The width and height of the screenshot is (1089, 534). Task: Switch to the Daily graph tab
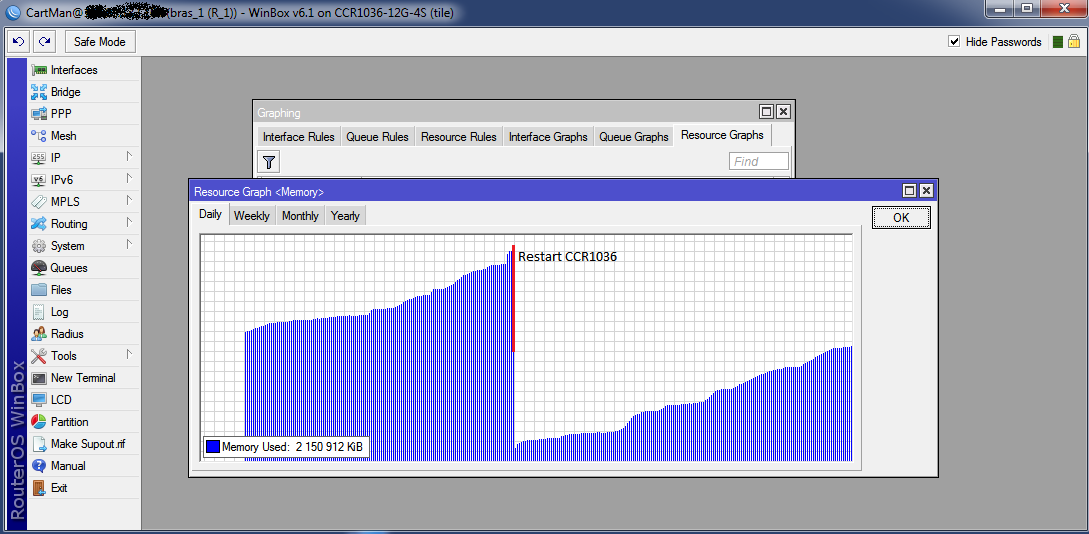(210, 215)
